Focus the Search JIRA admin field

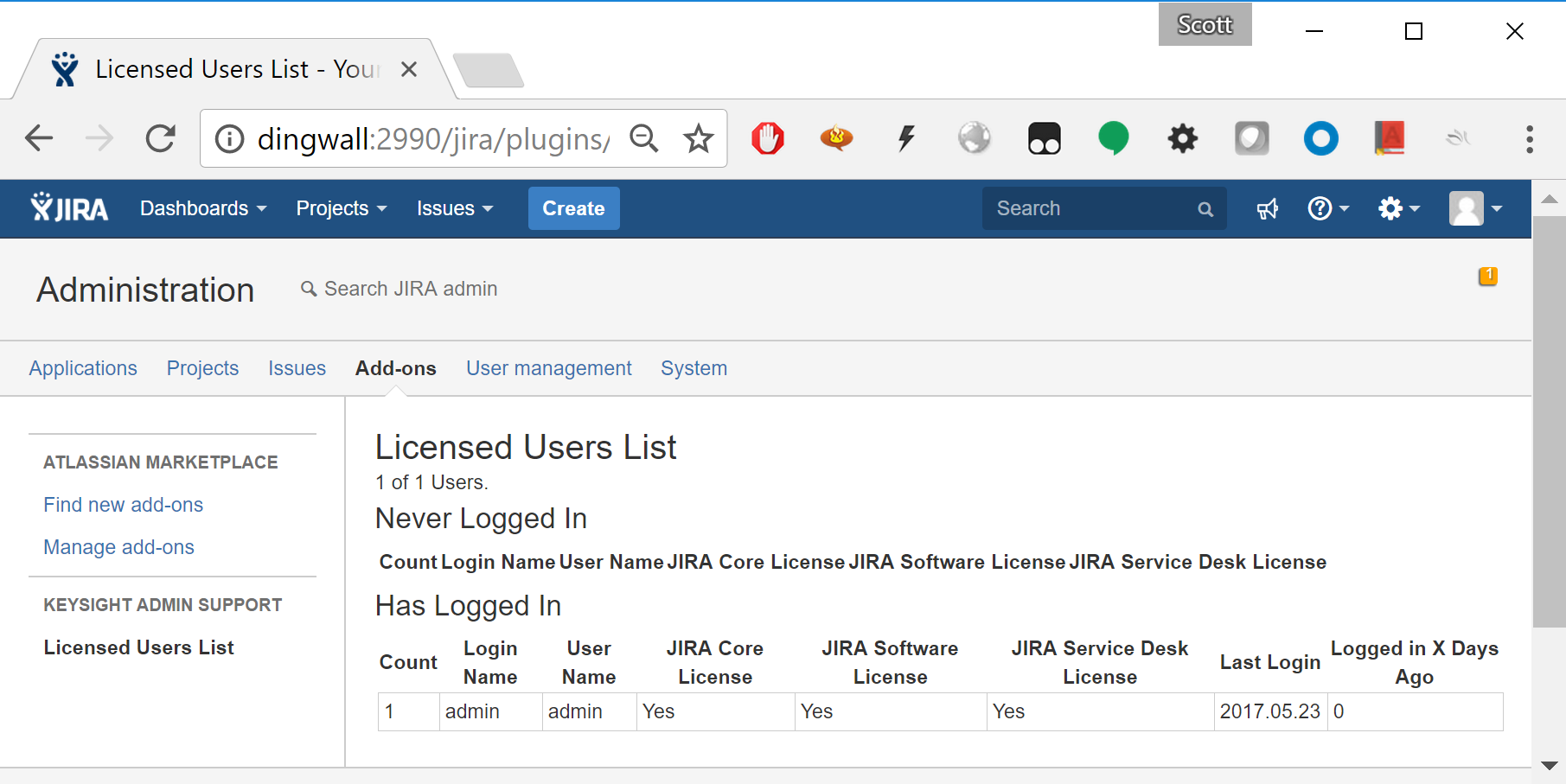coord(399,289)
